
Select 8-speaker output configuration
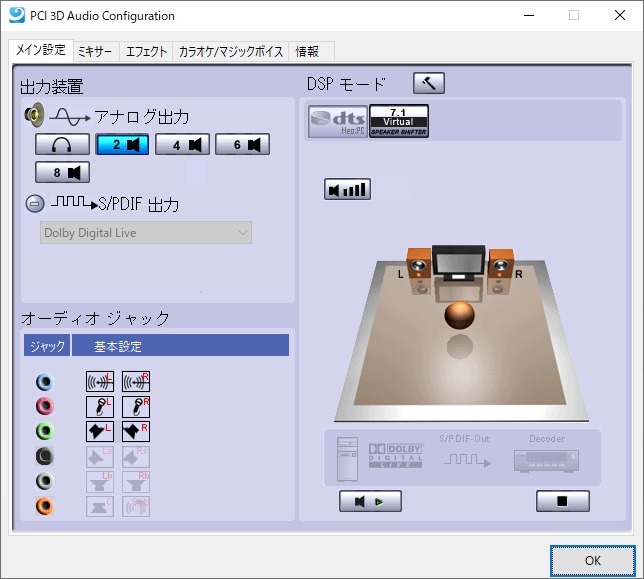62,172
